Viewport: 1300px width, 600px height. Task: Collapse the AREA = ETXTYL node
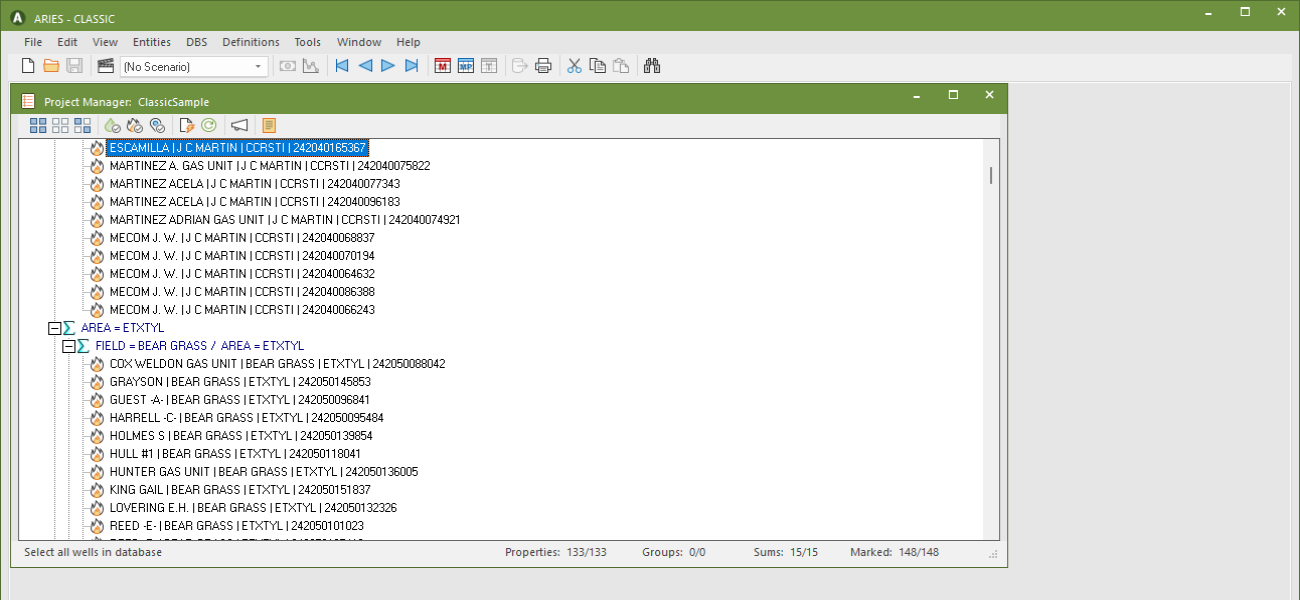(x=54, y=328)
